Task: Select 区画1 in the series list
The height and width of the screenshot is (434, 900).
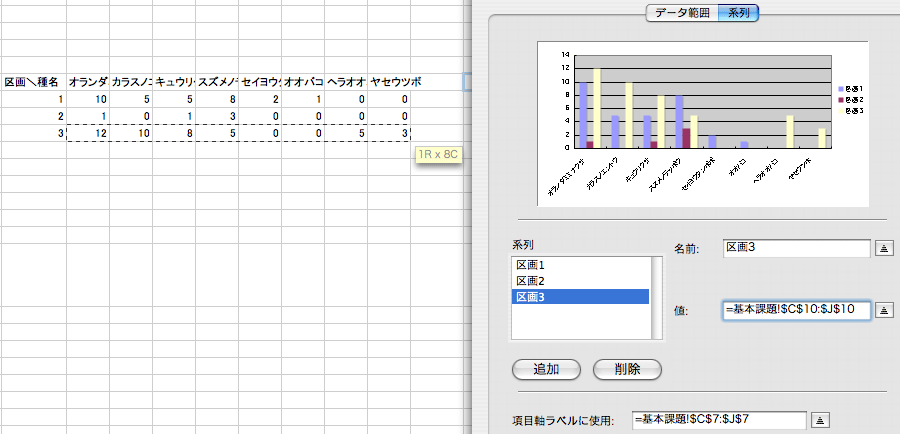Action: click(580, 265)
